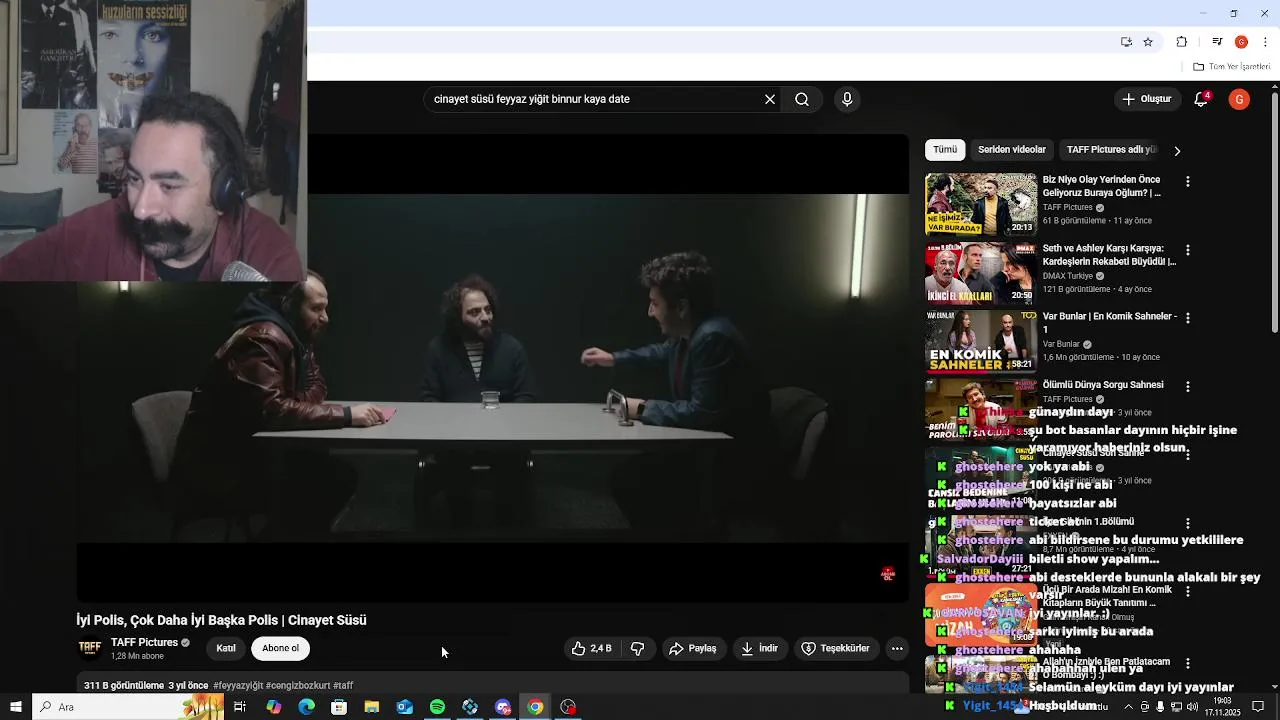Start voice search with the microphone icon
1280x720 pixels.
click(847, 99)
